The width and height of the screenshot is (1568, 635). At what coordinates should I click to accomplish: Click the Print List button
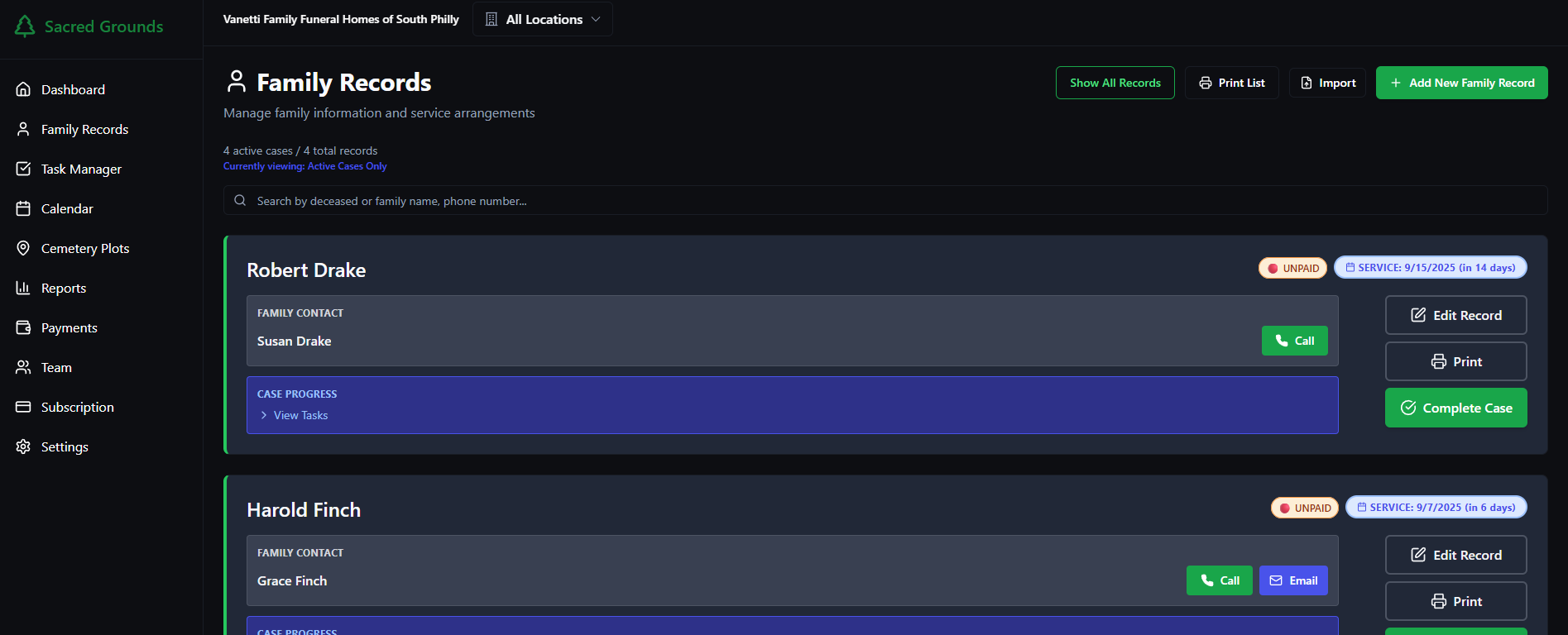pos(1232,83)
